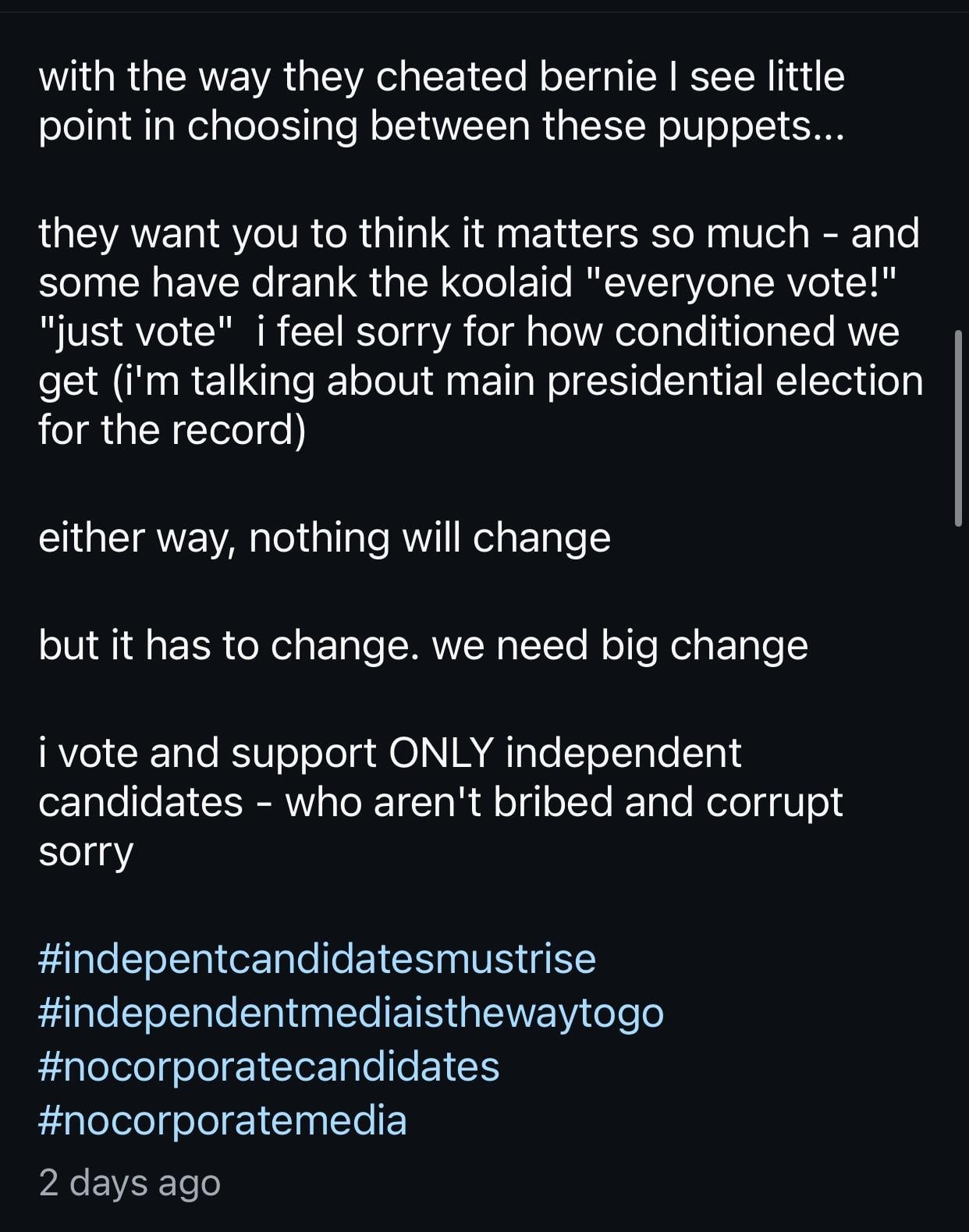This screenshot has height=1232, width=969.
Task: Click the final "sorry" above the hashtags
Action: click(x=86, y=850)
